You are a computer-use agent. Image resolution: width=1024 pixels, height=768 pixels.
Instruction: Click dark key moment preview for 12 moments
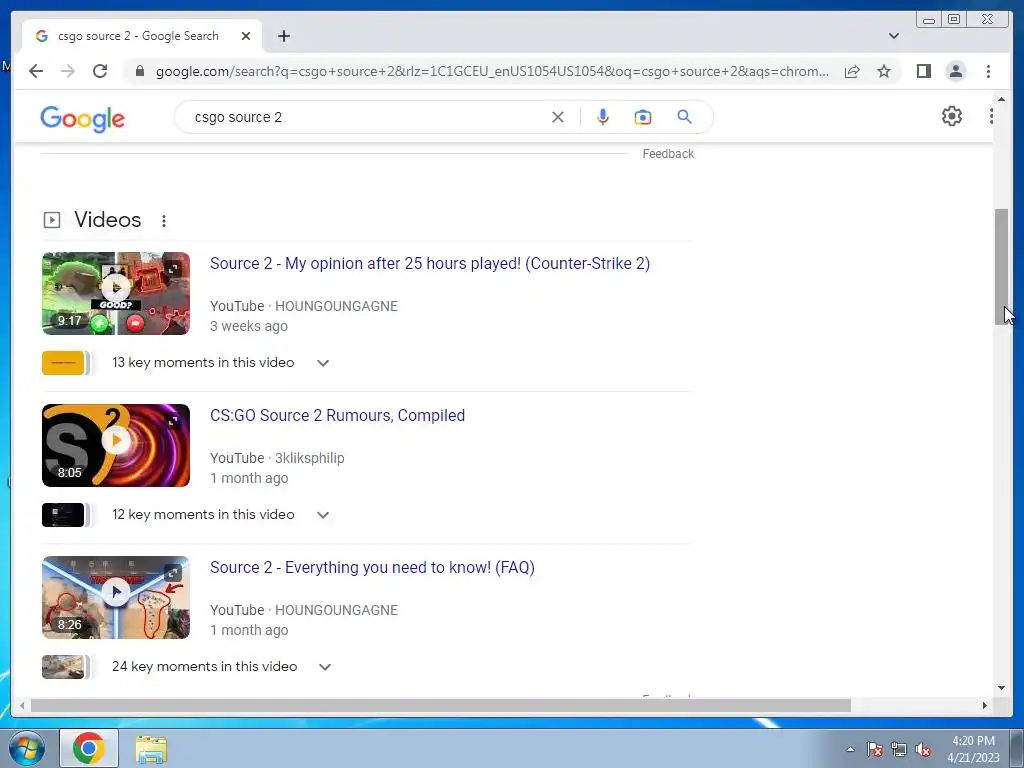click(63, 515)
